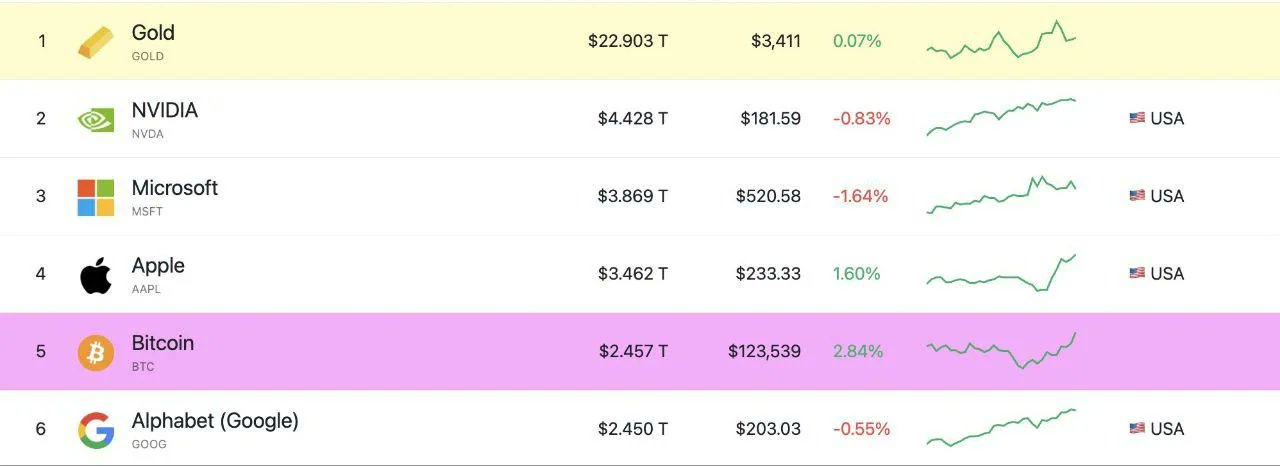
Task: Open the Microsoft name link
Action: coord(175,188)
